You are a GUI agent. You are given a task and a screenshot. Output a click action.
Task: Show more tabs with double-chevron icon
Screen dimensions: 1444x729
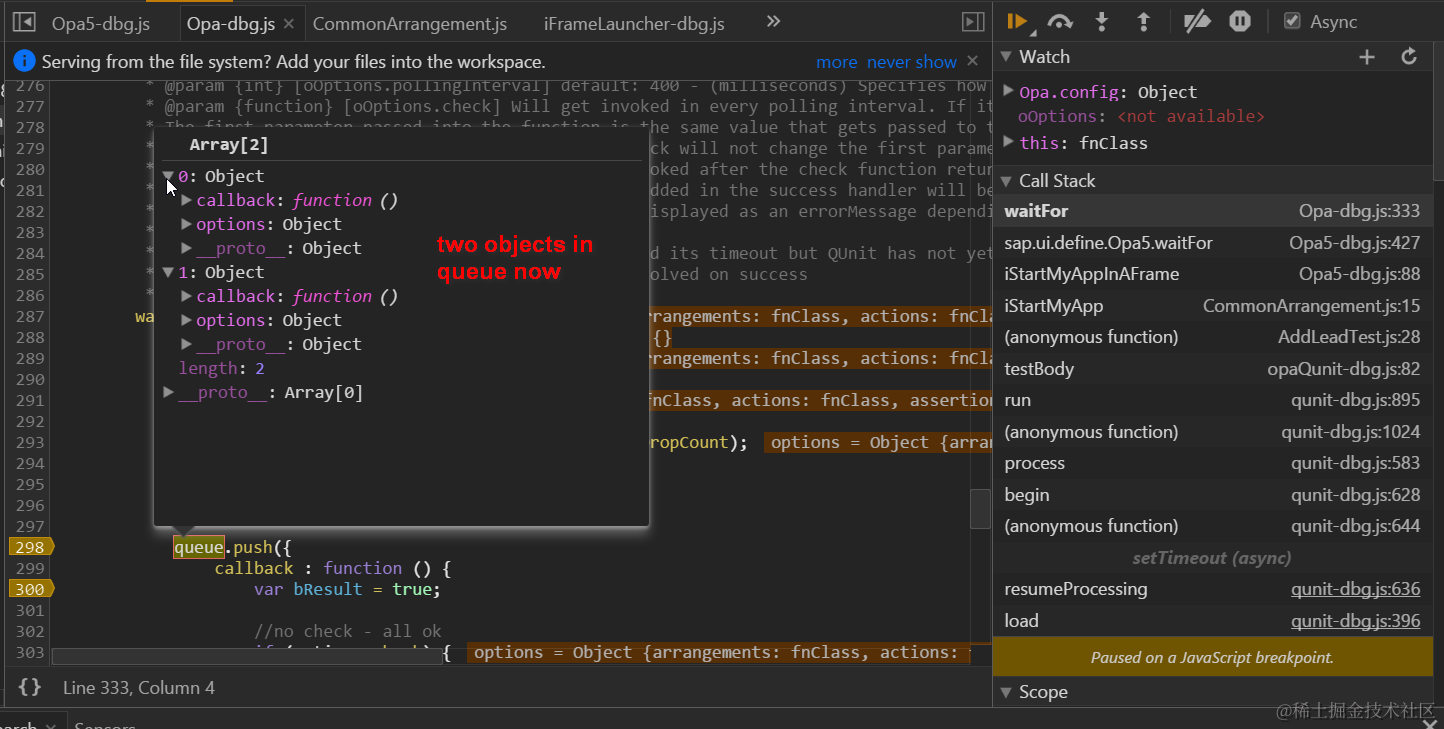click(x=773, y=21)
